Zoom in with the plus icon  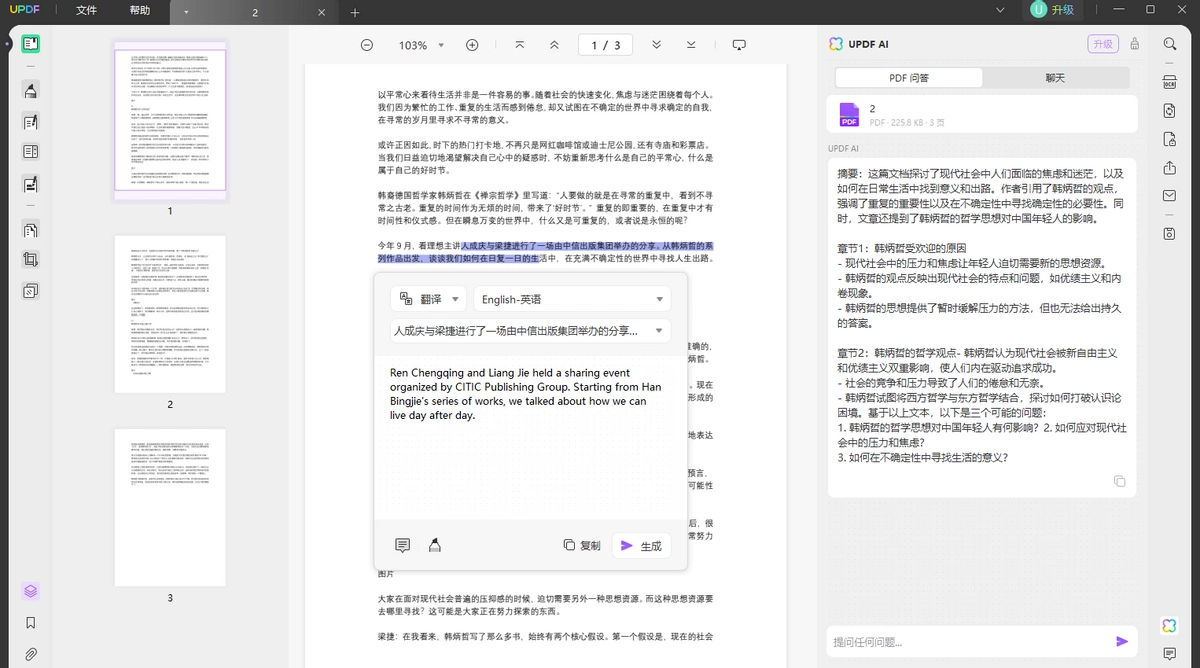[x=472, y=45]
